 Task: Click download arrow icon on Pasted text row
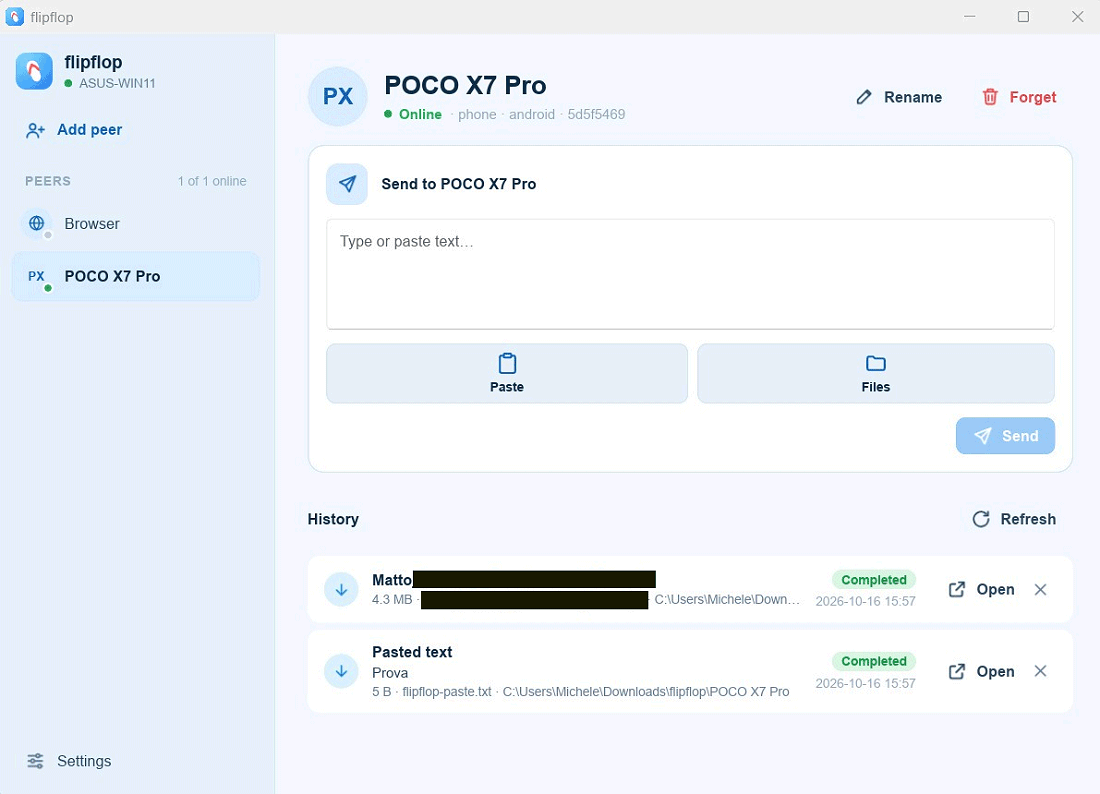(x=342, y=671)
